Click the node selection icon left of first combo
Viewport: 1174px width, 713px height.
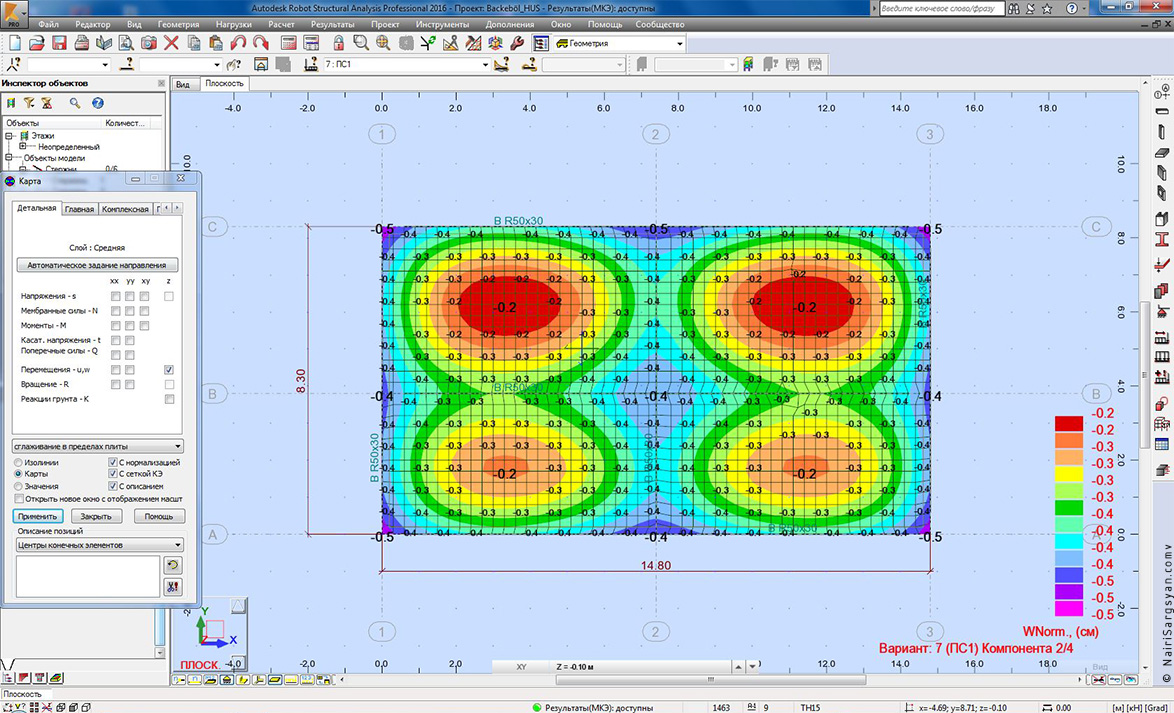tap(13, 64)
